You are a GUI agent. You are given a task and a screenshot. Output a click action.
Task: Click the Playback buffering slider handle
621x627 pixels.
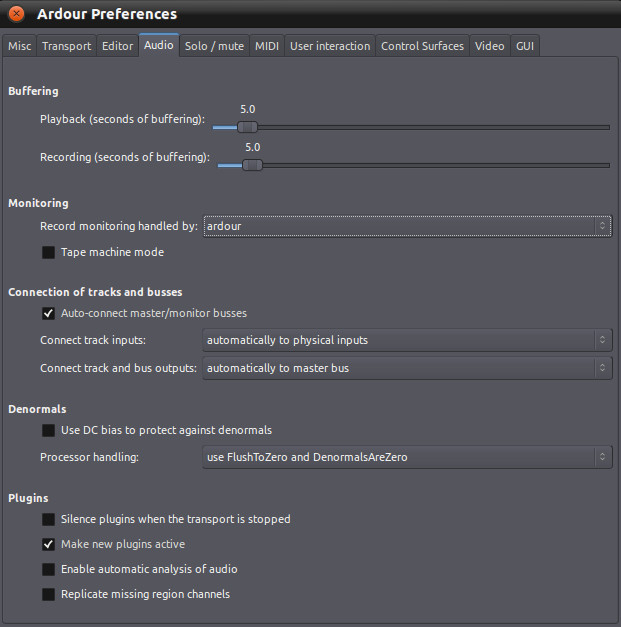click(x=248, y=127)
